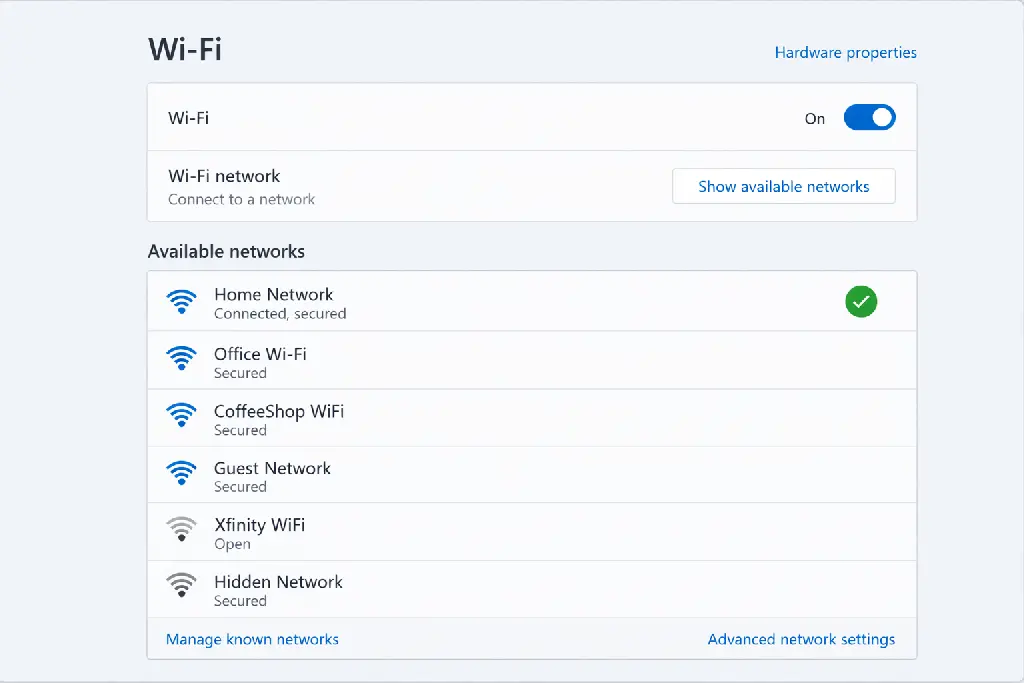
Task: Turn off the Wi-Fi toggle
Action: pyautogui.click(x=869, y=117)
